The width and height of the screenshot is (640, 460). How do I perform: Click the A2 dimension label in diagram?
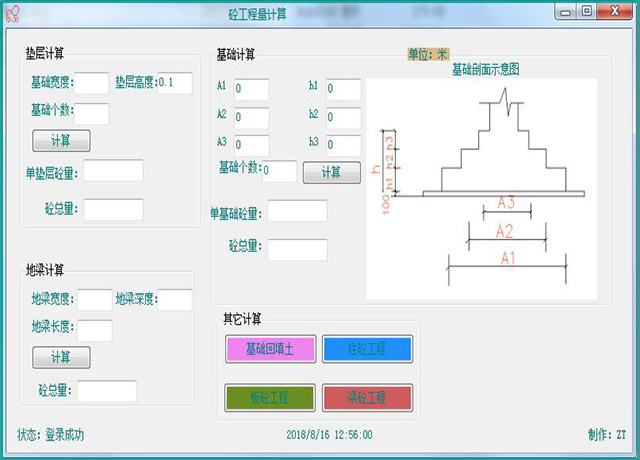(504, 231)
